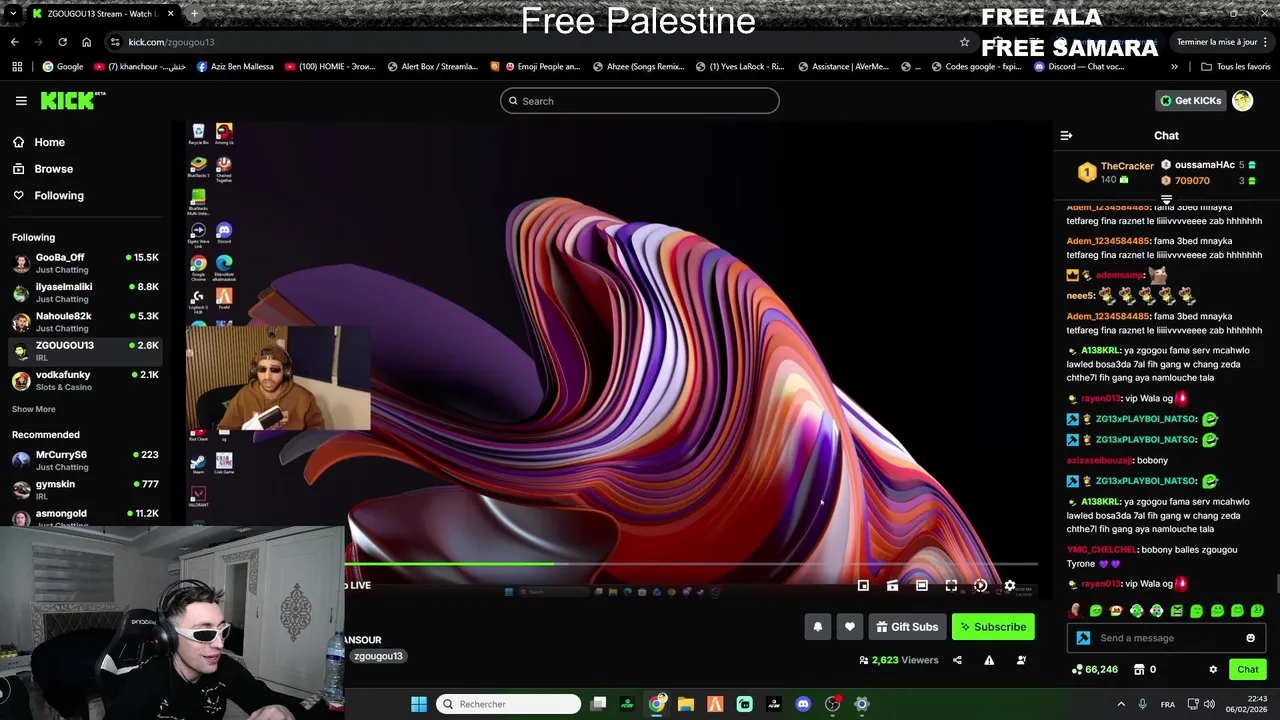Open the channel shop icon showing 0
Viewport: 1280px width, 720px height.
click(x=1144, y=670)
